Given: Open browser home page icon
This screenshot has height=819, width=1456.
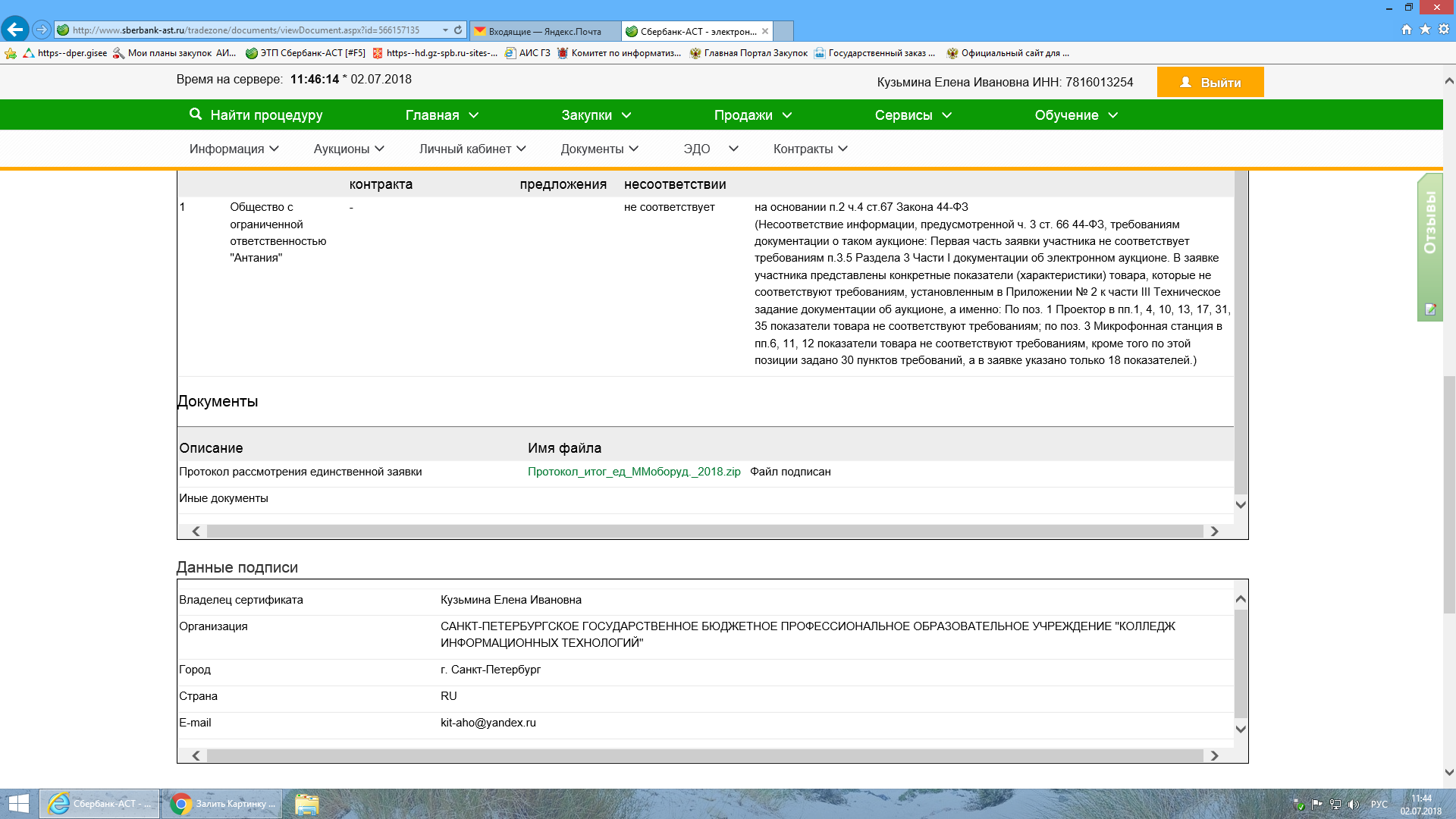Looking at the screenshot, I should click(x=1407, y=30).
